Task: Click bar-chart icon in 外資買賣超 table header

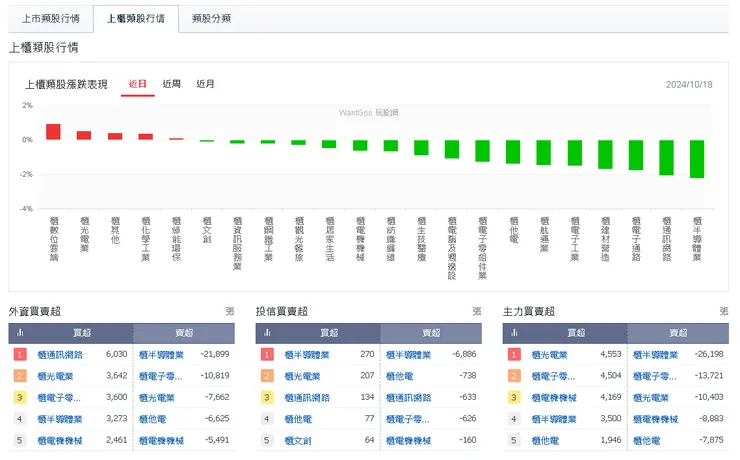Action: coord(20,333)
